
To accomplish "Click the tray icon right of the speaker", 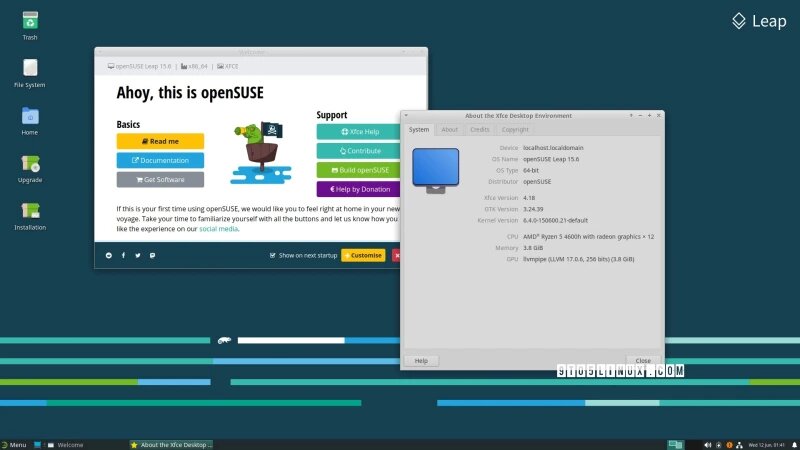I will [x=718, y=445].
